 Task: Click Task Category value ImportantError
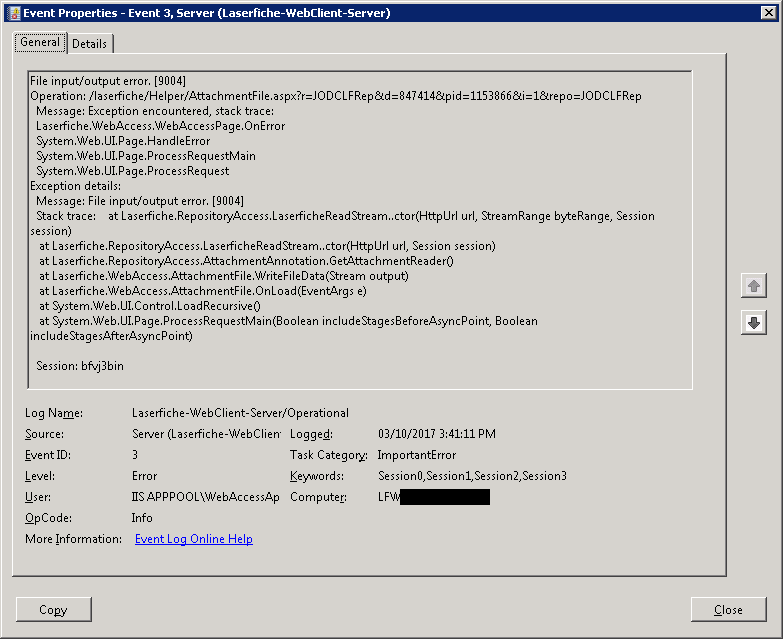click(x=417, y=455)
